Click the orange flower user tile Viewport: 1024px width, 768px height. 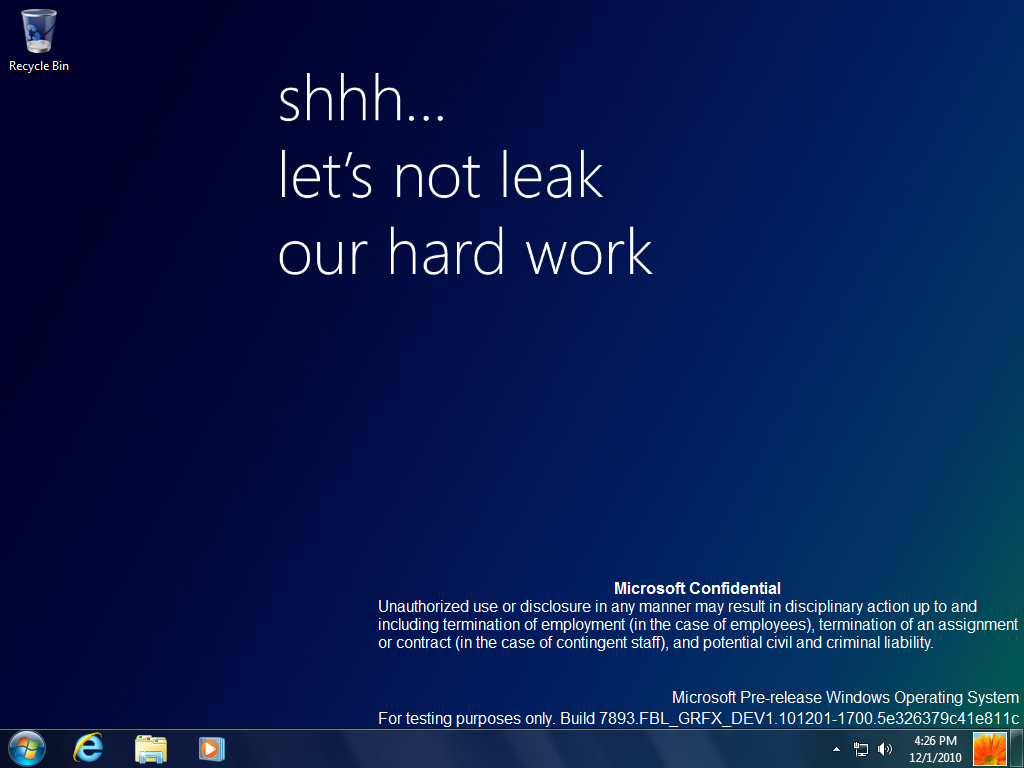(989, 748)
